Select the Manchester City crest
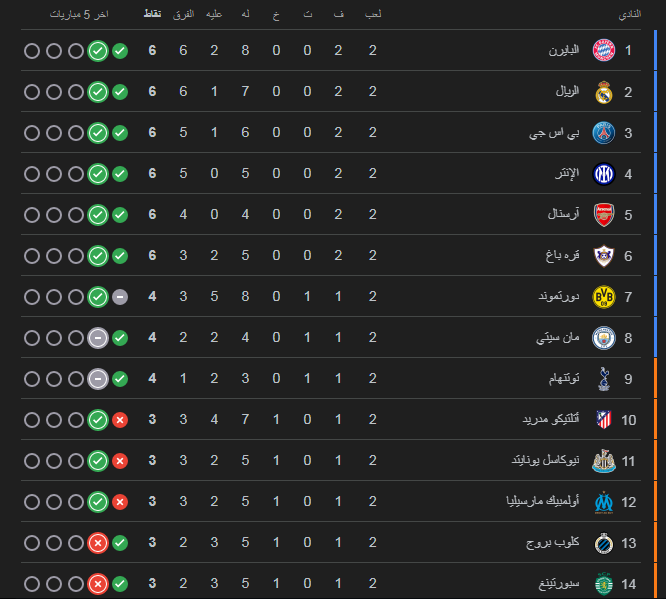666x599 pixels. pyautogui.click(x=603, y=338)
